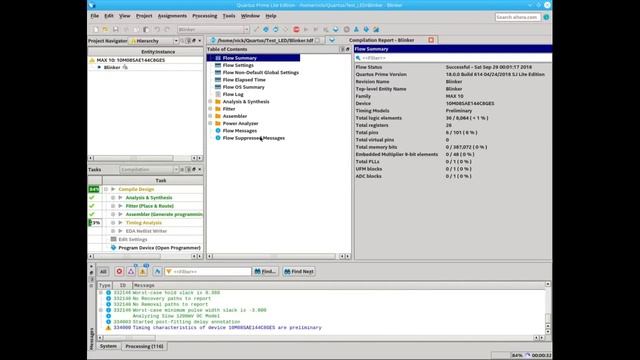Image resolution: width=640 pixels, height=360 pixels.
Task: Expand the Assembler report folder
Action: [211, 116]
